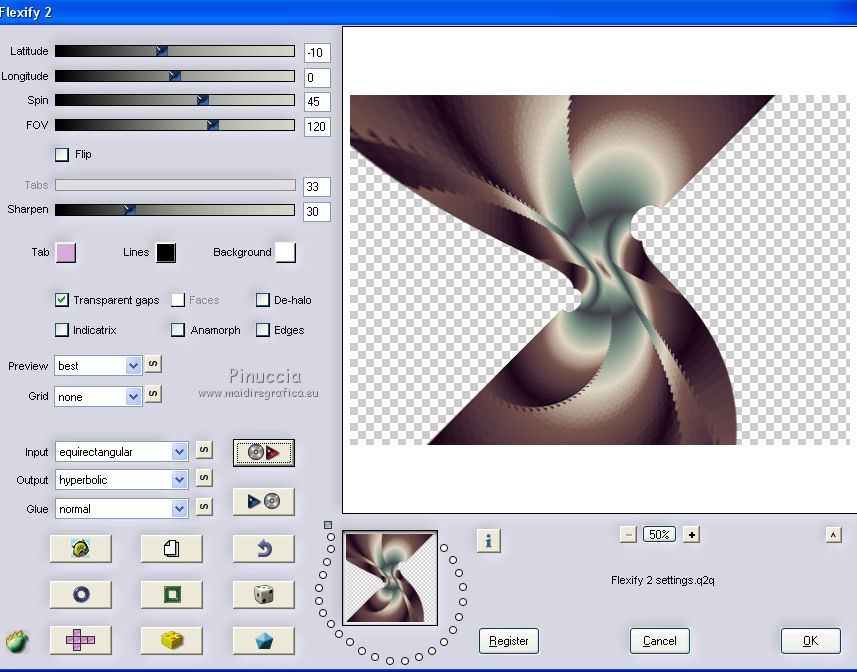Pick the Lines color swatch
The image size is (857, 672).
pyautogui.click(x=166, y=253)
